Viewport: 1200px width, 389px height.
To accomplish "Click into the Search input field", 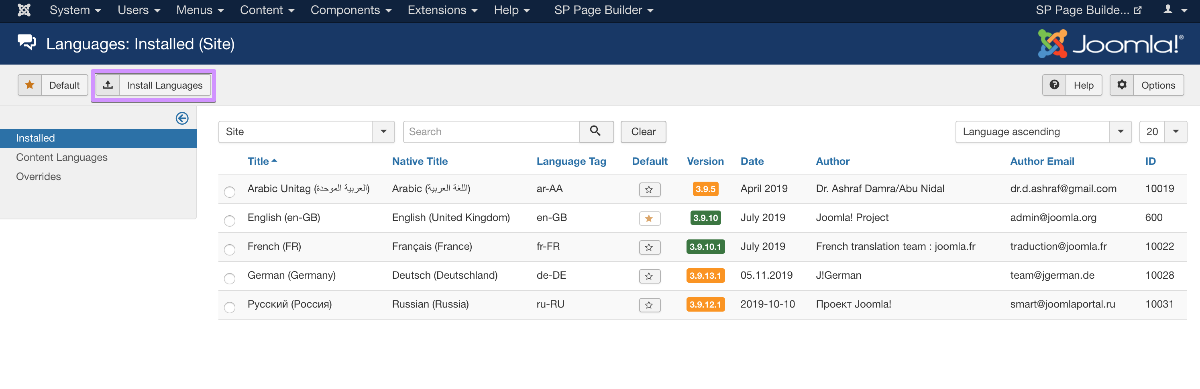I will (x=491, y=131).
